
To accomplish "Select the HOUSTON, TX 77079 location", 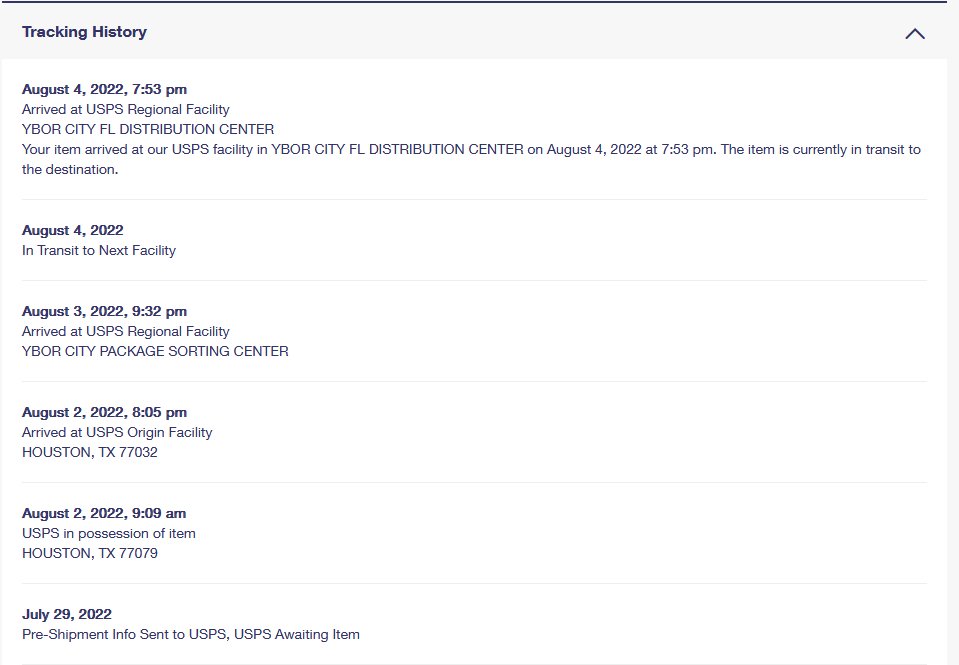I will (89, 553).
